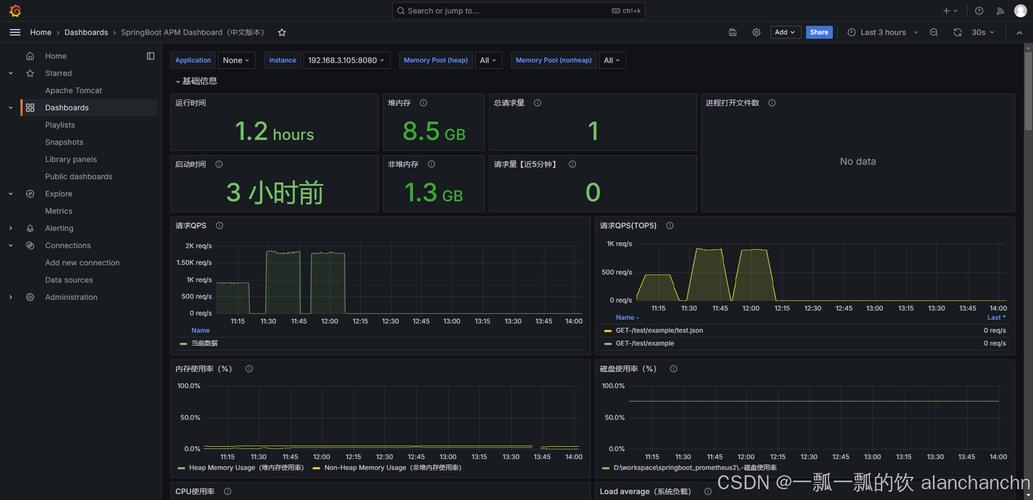Collapse the 基础信息 row

(196, 81)
